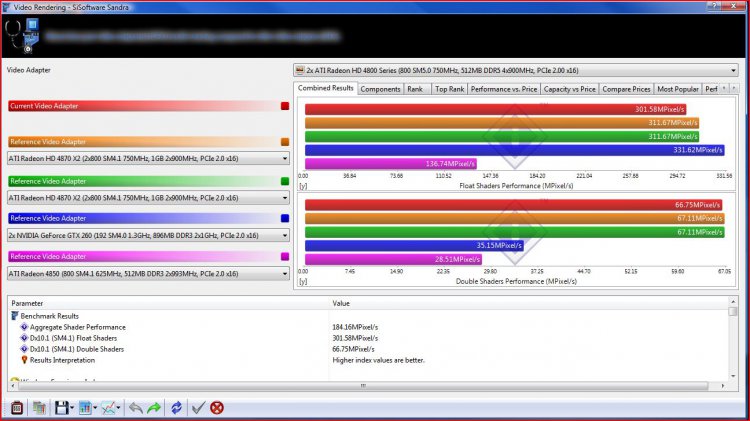Click the copy results toolbar icon
The height and width of the screenshot is (421, 750).
[x=39, y=408]
